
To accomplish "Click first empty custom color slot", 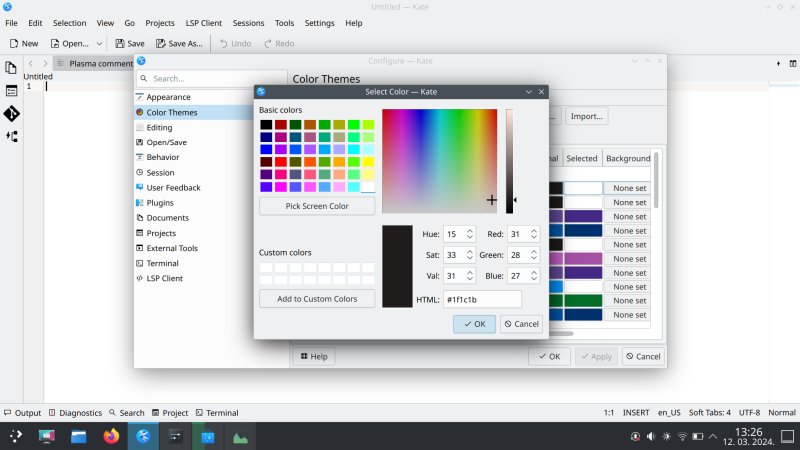I will (x=266, y=267).
